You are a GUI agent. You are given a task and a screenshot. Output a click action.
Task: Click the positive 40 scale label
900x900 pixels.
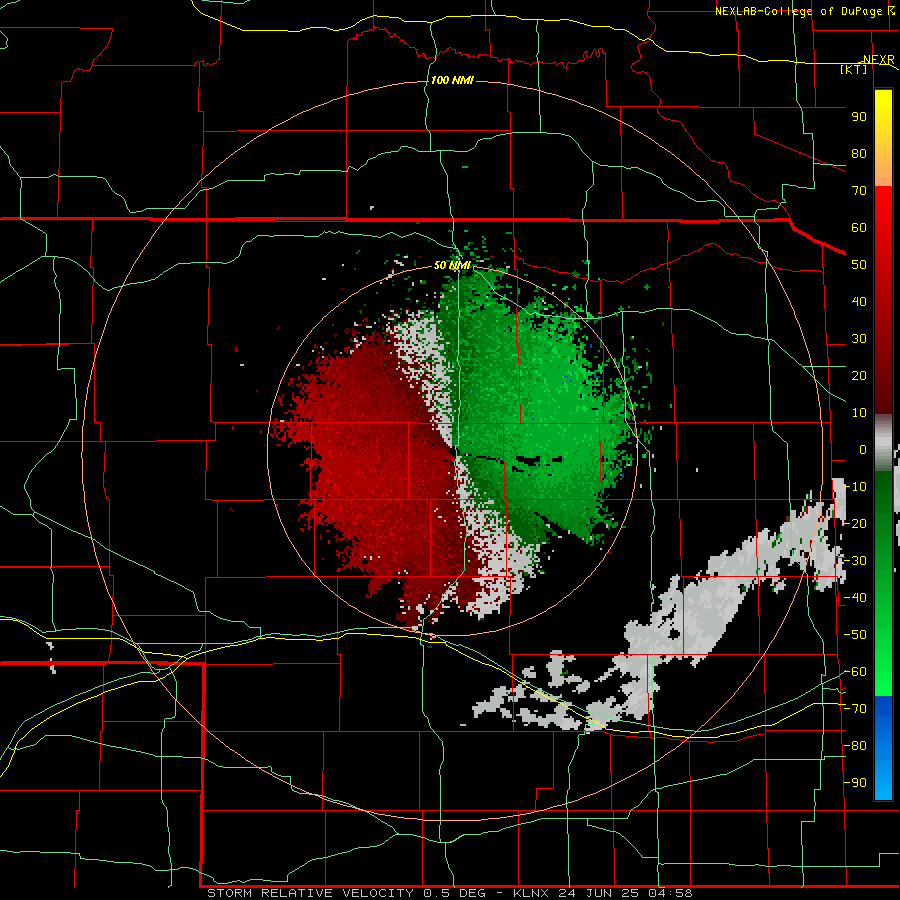(859, 302)
